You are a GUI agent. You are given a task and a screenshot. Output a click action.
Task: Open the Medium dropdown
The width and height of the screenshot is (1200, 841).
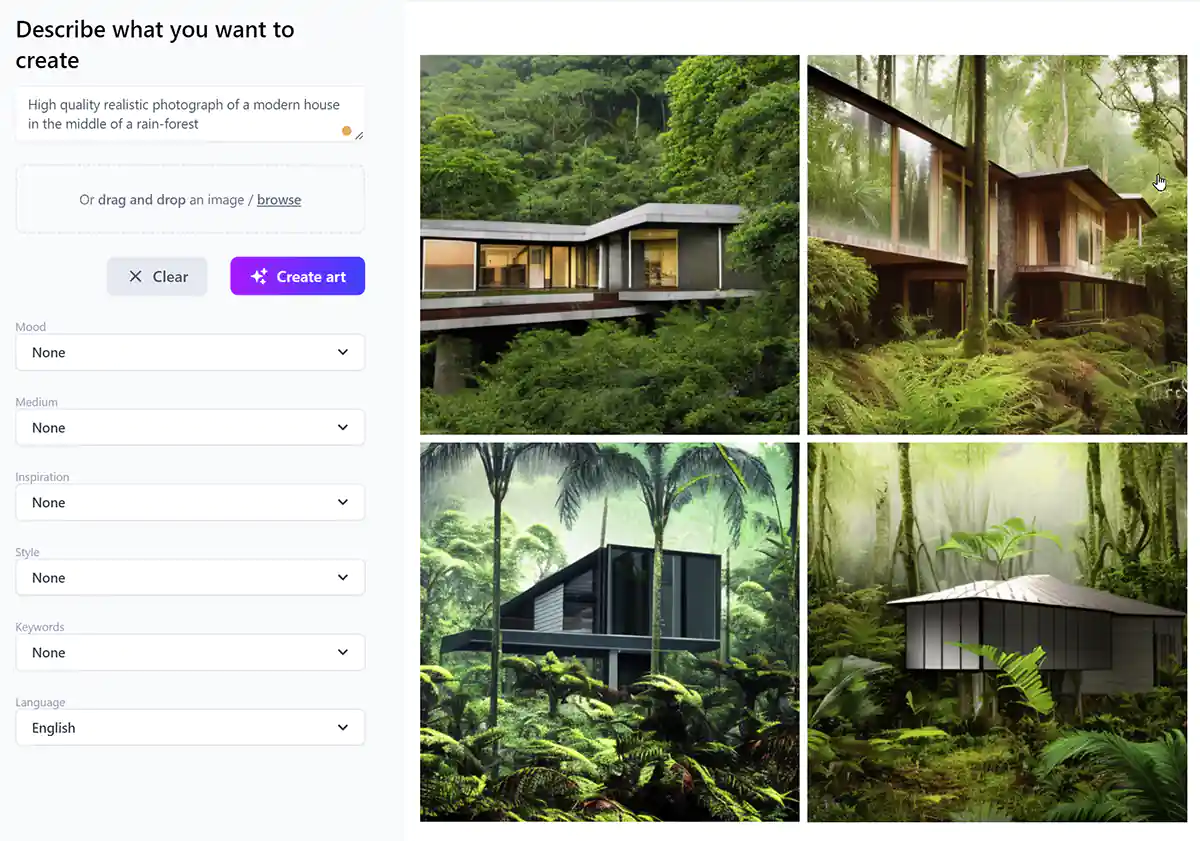190,427
